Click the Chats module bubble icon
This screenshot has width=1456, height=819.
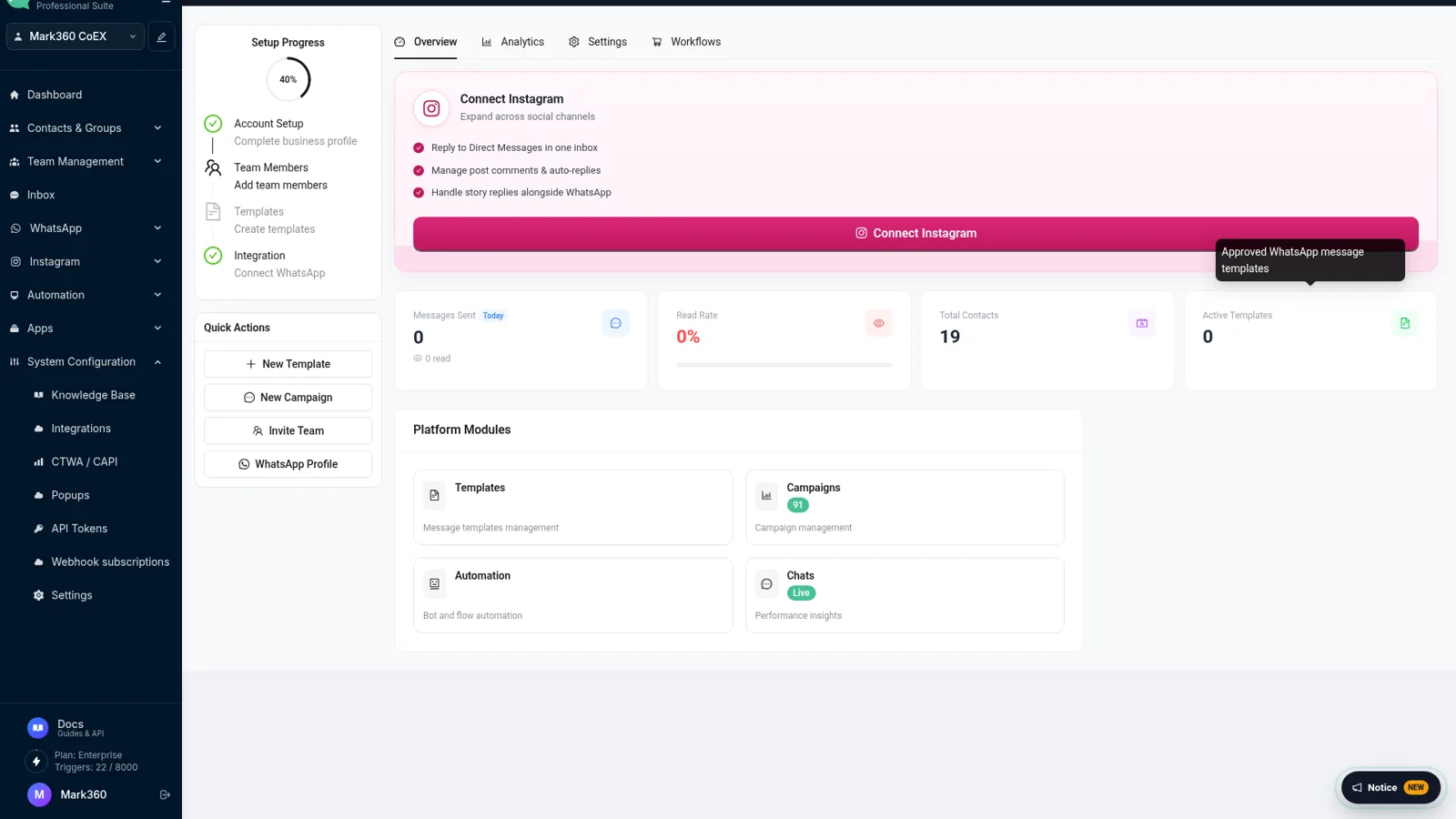click(x=766, y=584)
